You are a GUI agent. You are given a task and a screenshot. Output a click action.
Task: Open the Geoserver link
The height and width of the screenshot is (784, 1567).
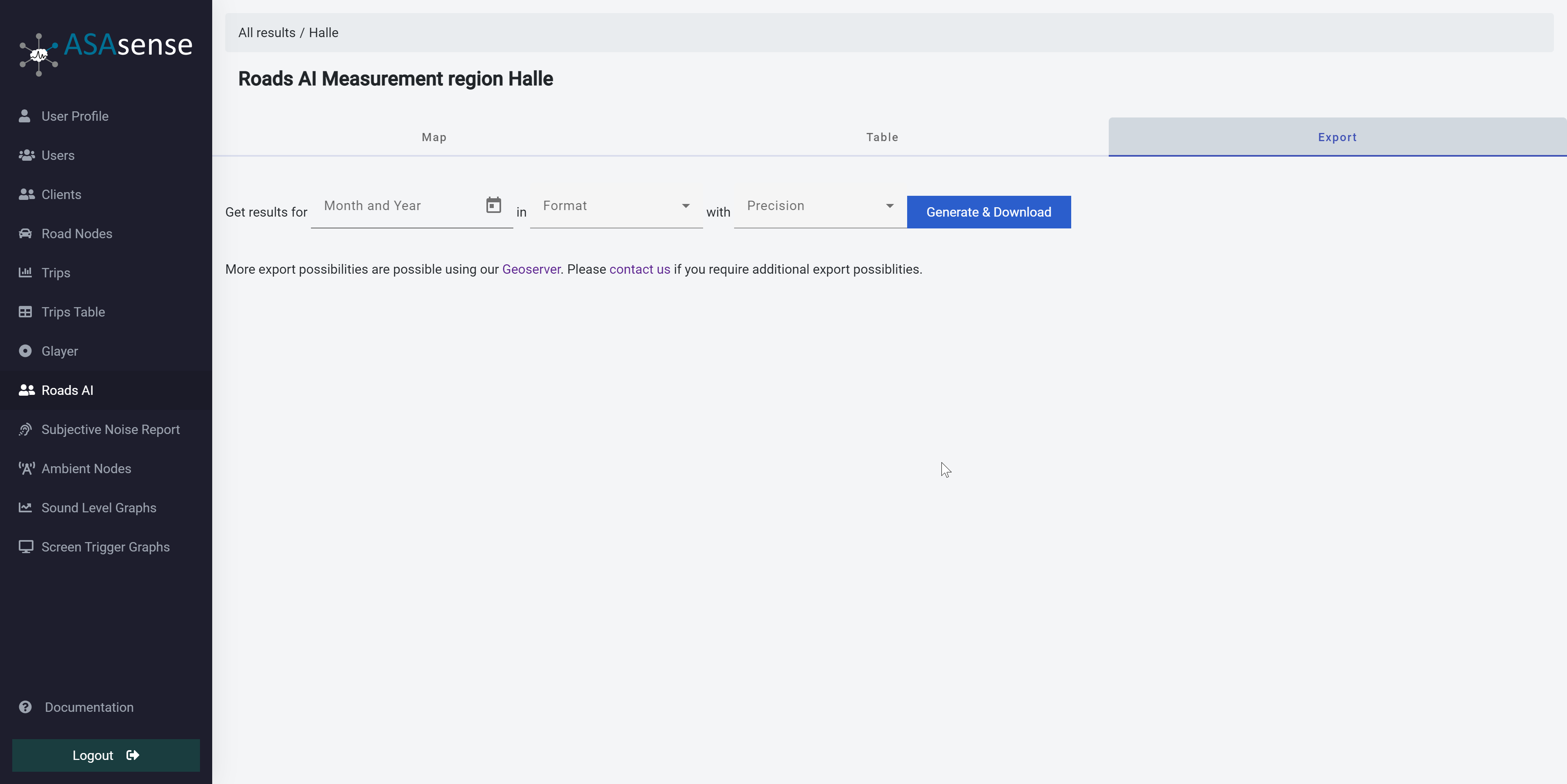(530, 270)
